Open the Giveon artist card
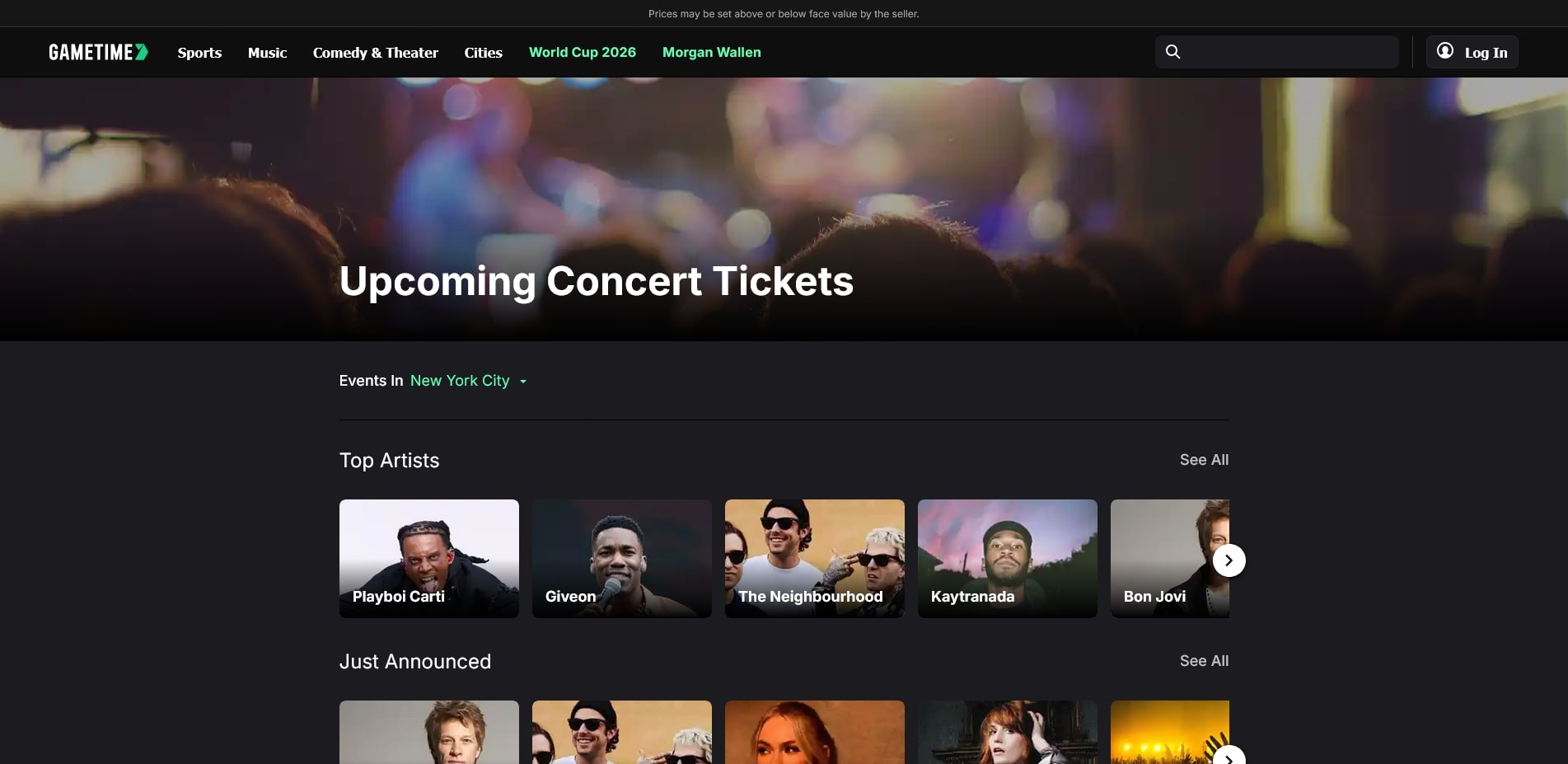The image size is (1568, 764). [622, 559]
